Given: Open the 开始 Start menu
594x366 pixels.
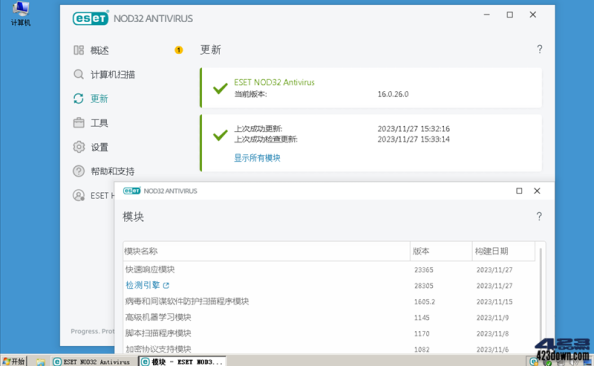Looking at the screenshot, I should click(x=14, y=361).
